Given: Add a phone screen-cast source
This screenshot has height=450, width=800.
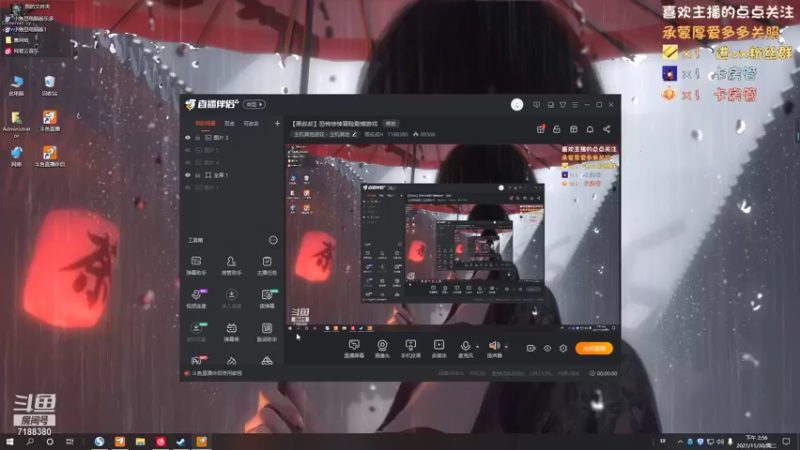Looking at the screenshot, I should [x=410, y=348].
